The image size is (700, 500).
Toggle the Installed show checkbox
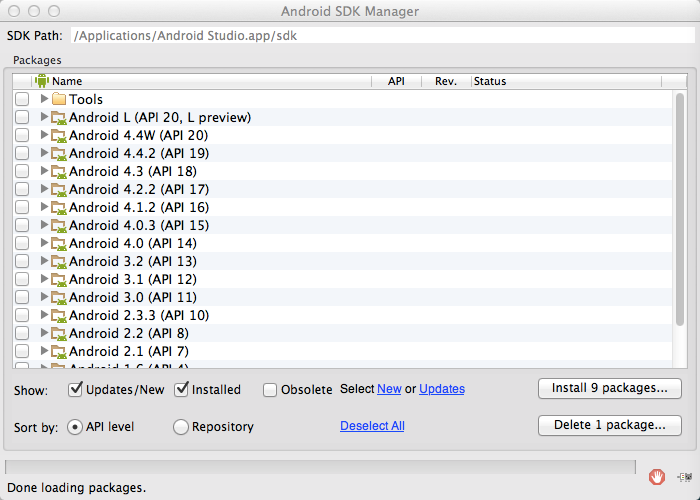pyautogui.click(x=181, y=389)
